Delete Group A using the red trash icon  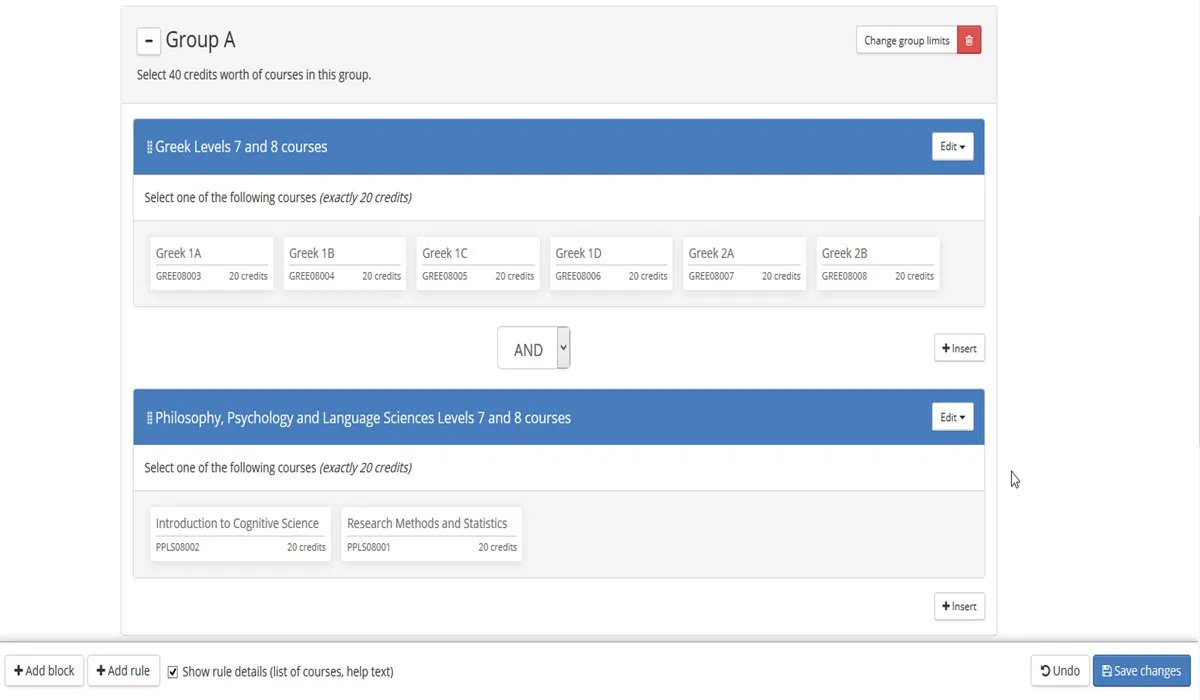point(968,39)
